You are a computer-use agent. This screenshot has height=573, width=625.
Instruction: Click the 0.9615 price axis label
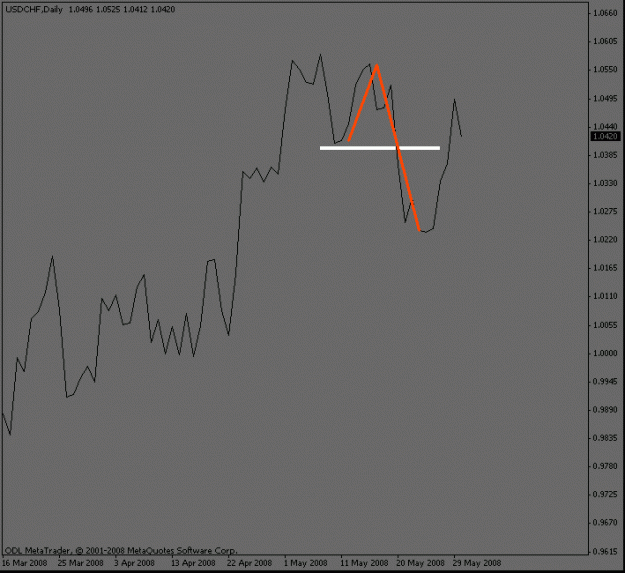605,551
